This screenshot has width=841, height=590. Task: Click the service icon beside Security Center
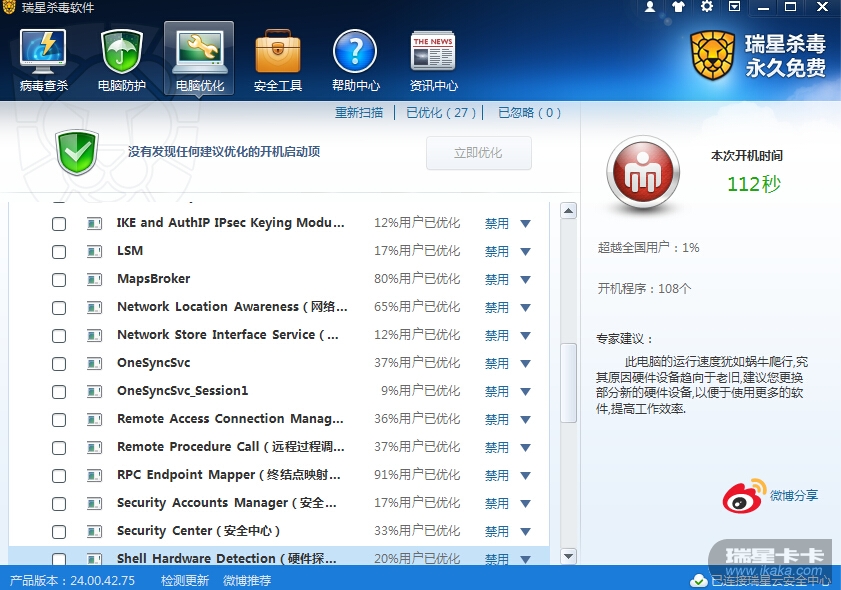[94, 531]
